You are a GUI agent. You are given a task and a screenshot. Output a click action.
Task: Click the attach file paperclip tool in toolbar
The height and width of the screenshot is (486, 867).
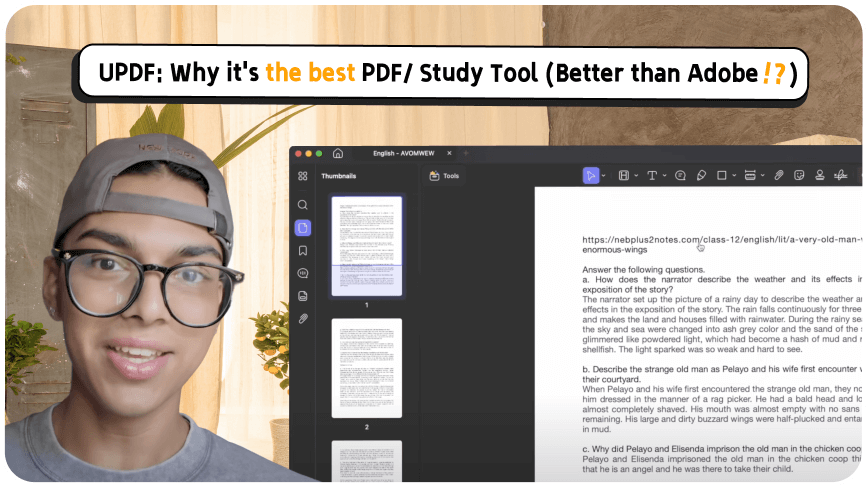pos(779,175)
